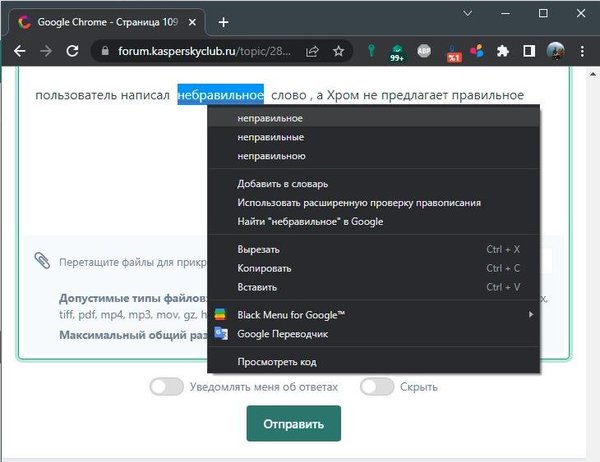Open the share page icon in address bar
Screen dimensions: 600x462
[313, 51]
